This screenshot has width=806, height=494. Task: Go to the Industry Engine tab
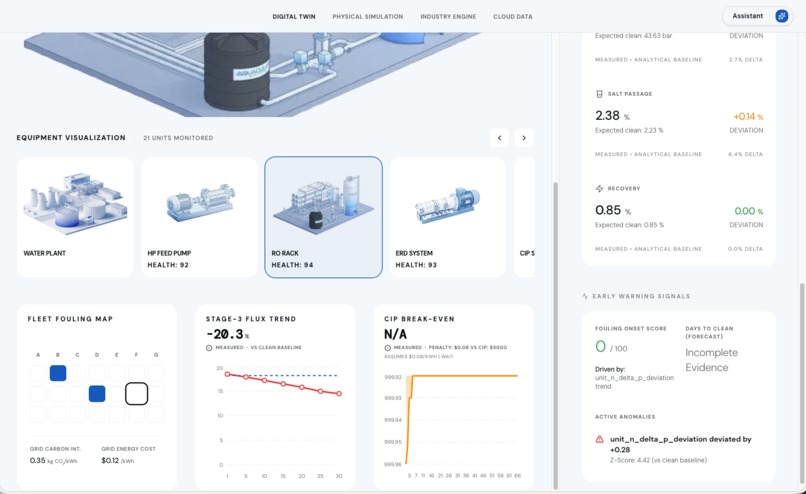448,16
